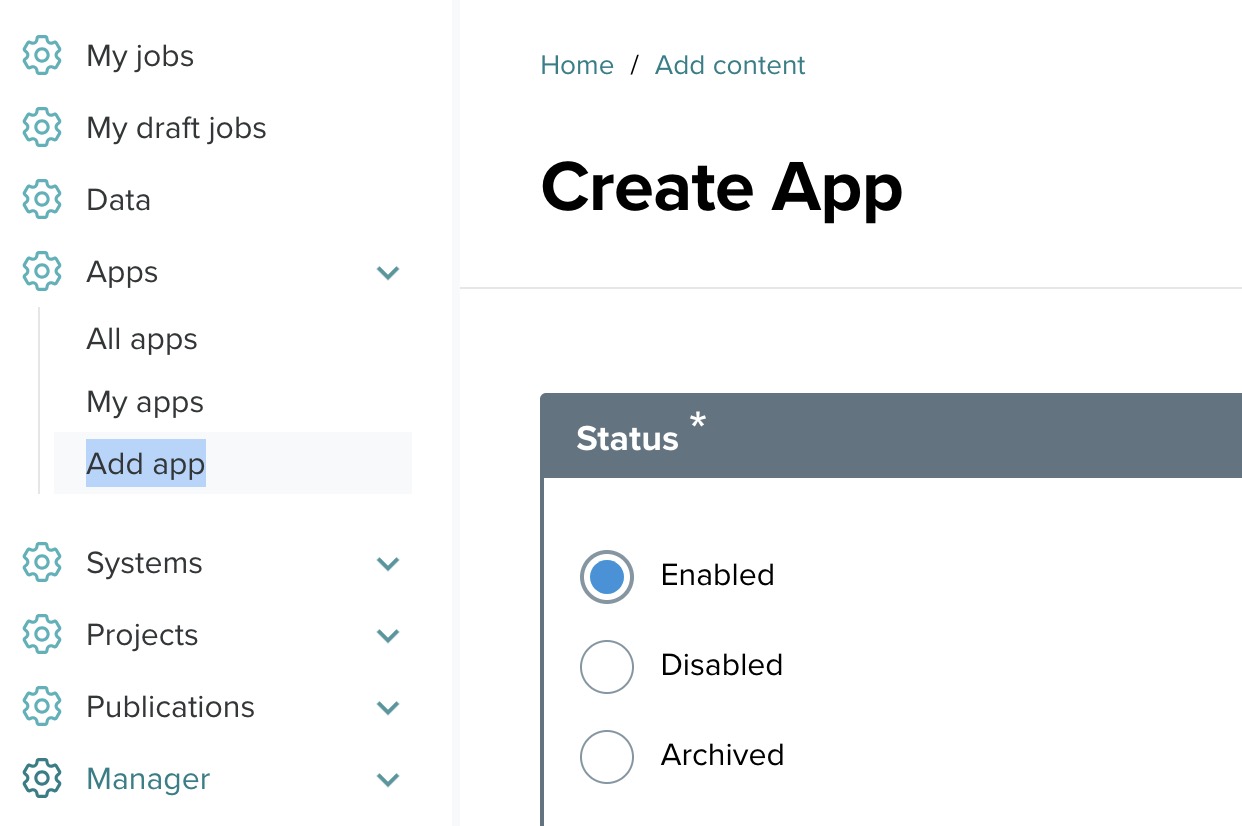Open My apps in sidebar

pos(145,402)
